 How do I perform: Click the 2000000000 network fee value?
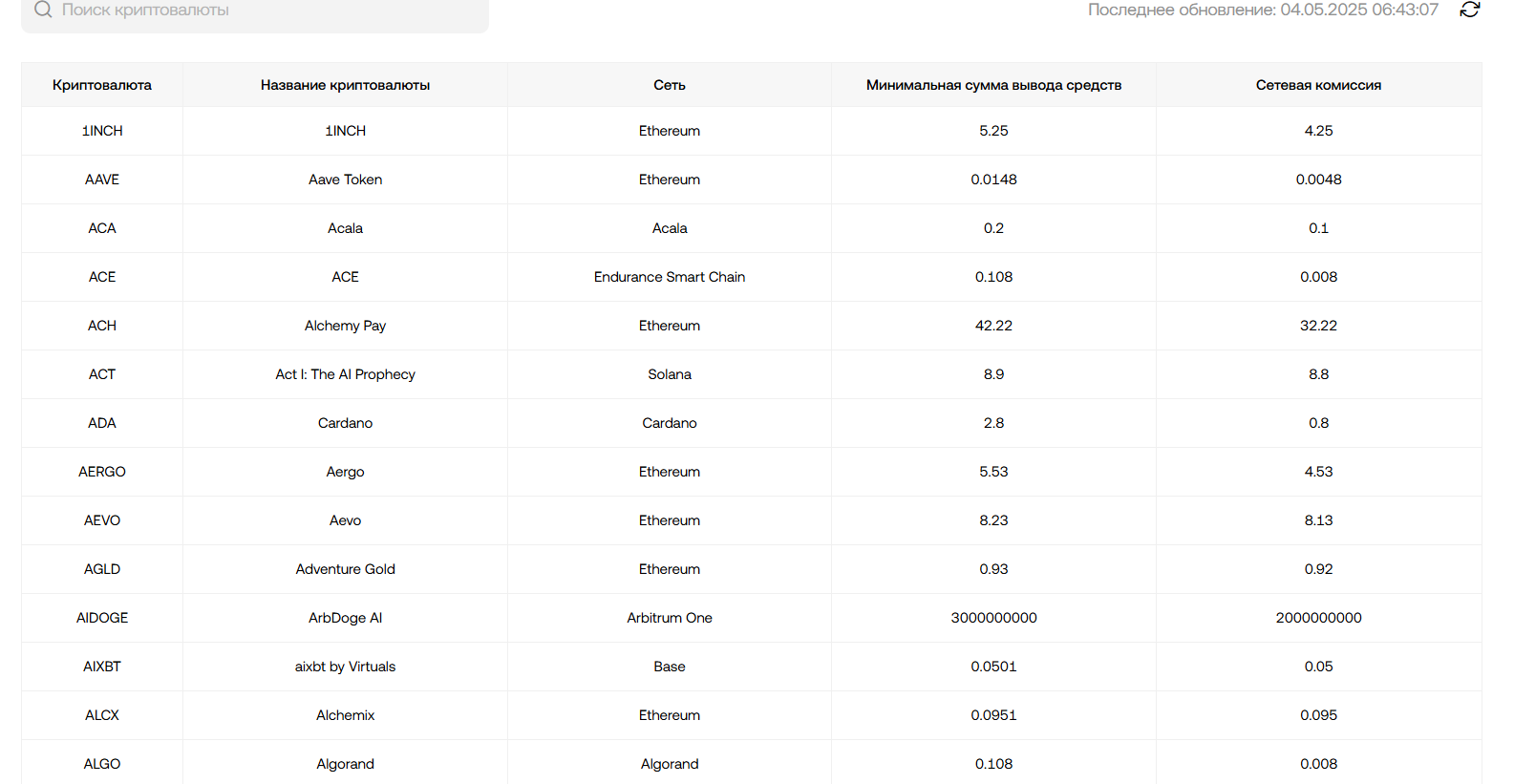click(1318, 618)
